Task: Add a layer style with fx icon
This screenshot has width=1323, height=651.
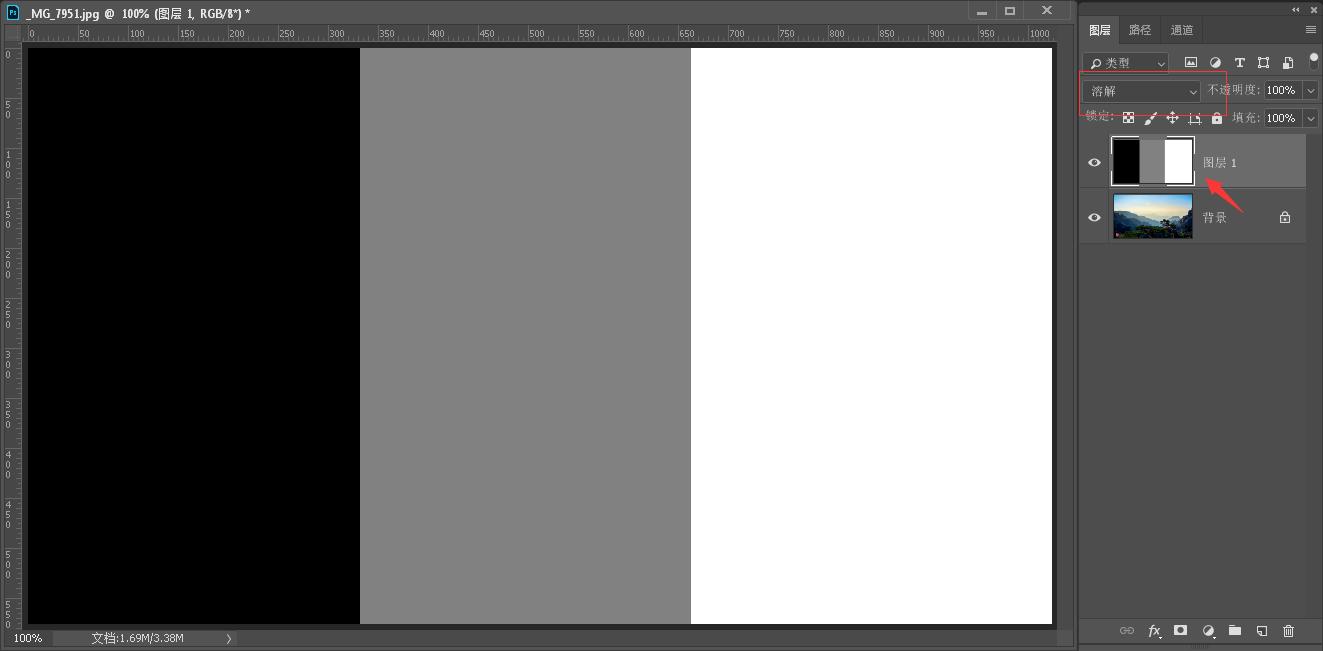Action: (1154, 631)
